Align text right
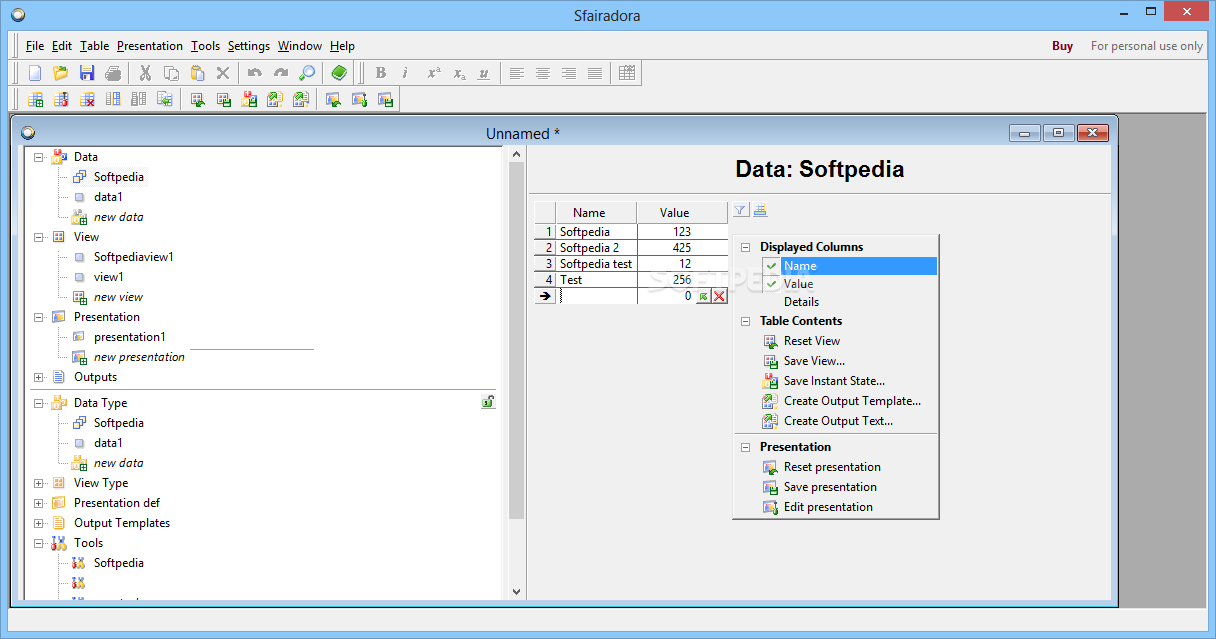 [569, 73]
